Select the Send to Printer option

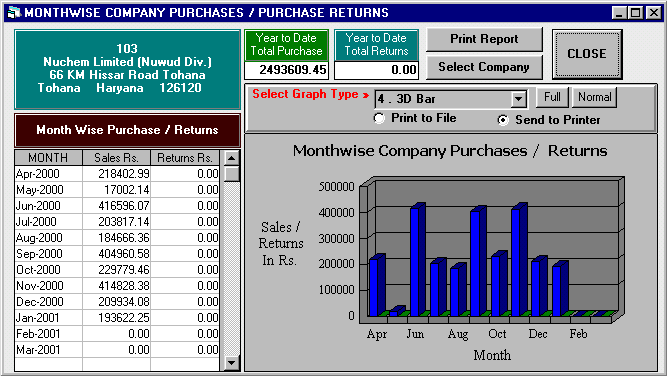point(503,120)
